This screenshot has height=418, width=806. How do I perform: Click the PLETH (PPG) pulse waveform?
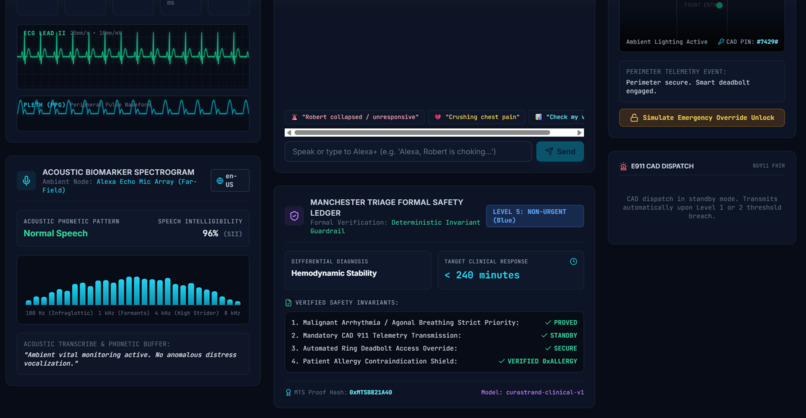(133, 113)
